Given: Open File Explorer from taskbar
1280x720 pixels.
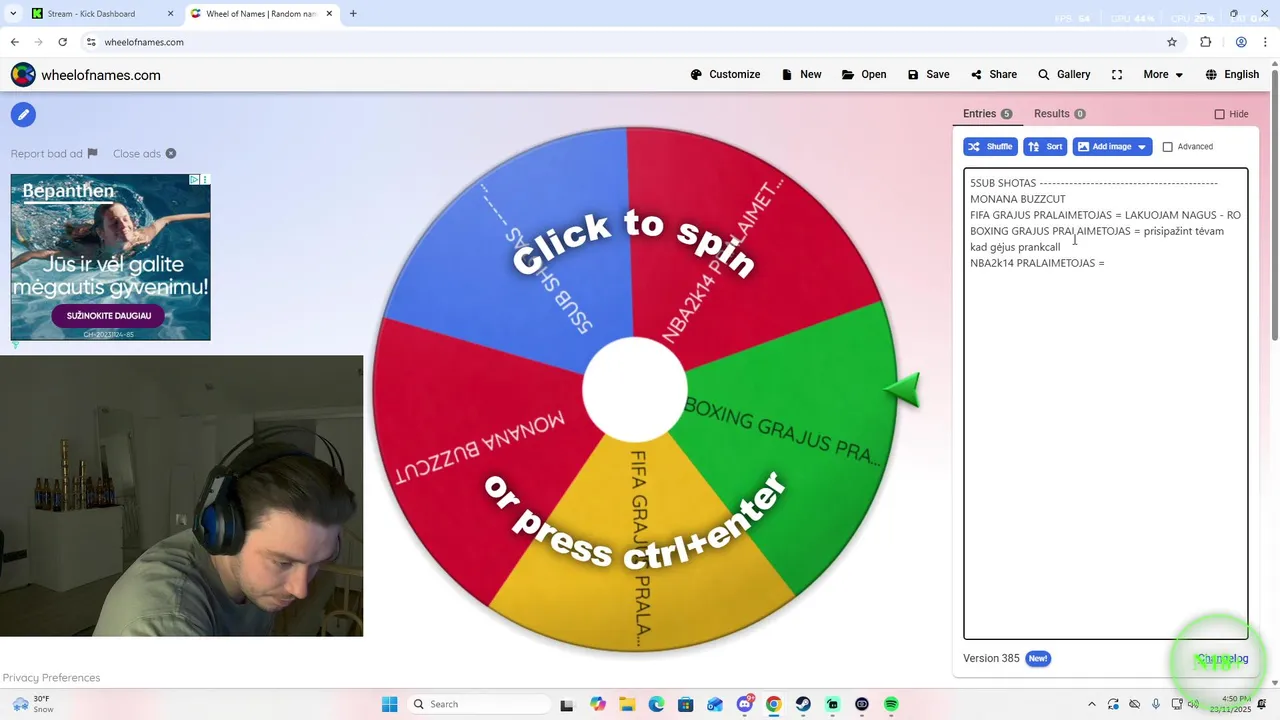Looking at the screenshot, I should coord(627,704).
